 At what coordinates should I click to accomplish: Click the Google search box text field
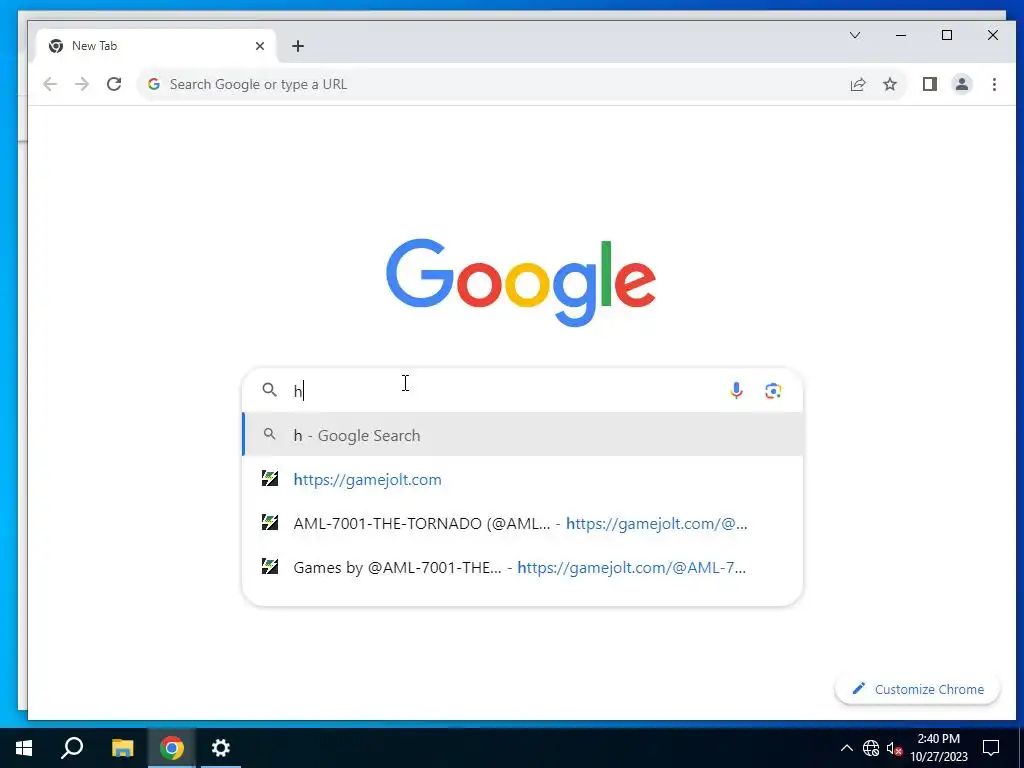(503, 391)
